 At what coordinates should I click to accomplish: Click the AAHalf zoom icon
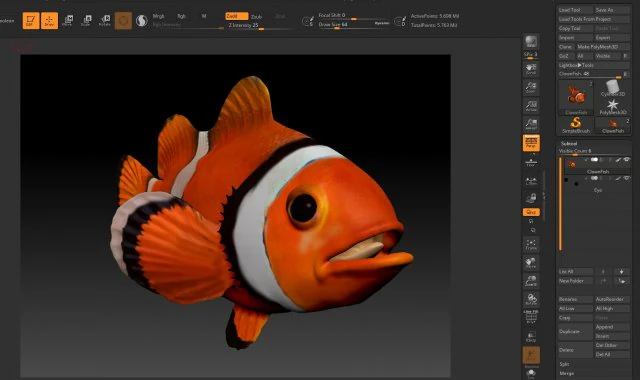(531, 124)
